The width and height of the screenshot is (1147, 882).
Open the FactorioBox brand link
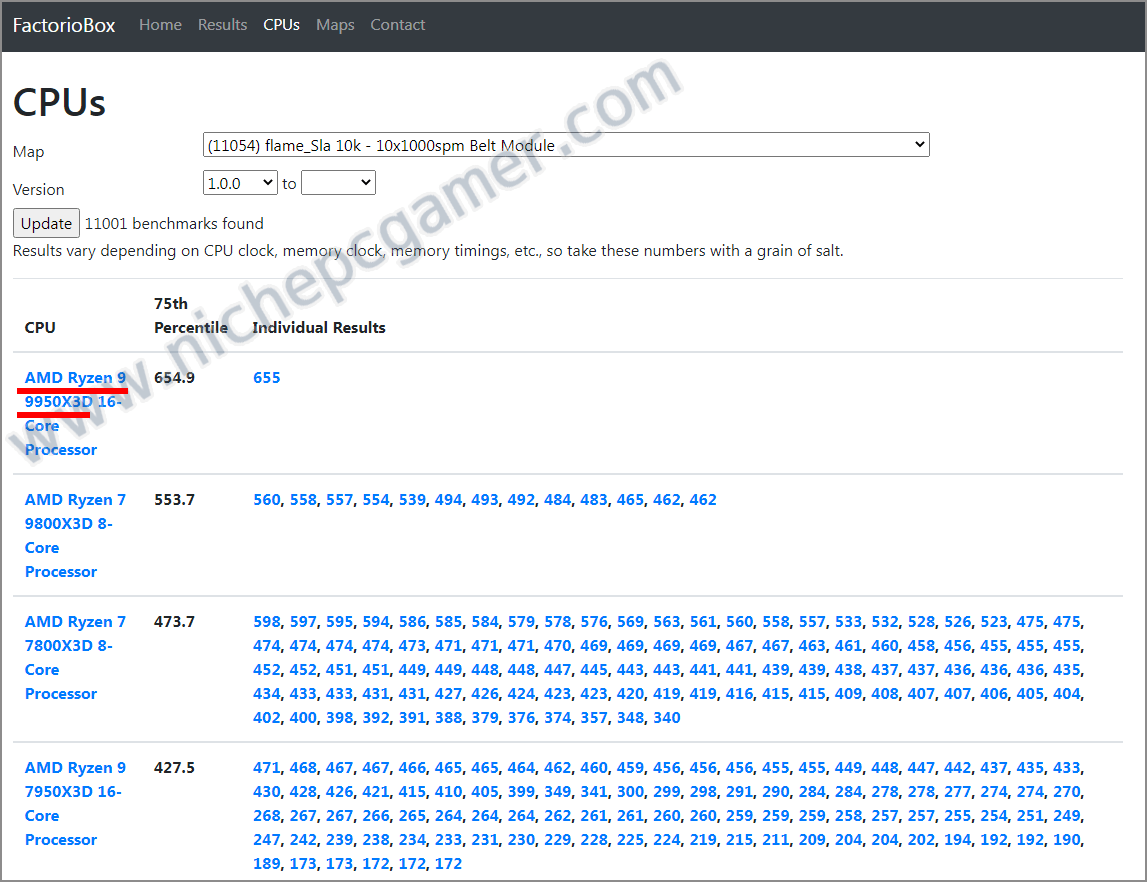64,25
